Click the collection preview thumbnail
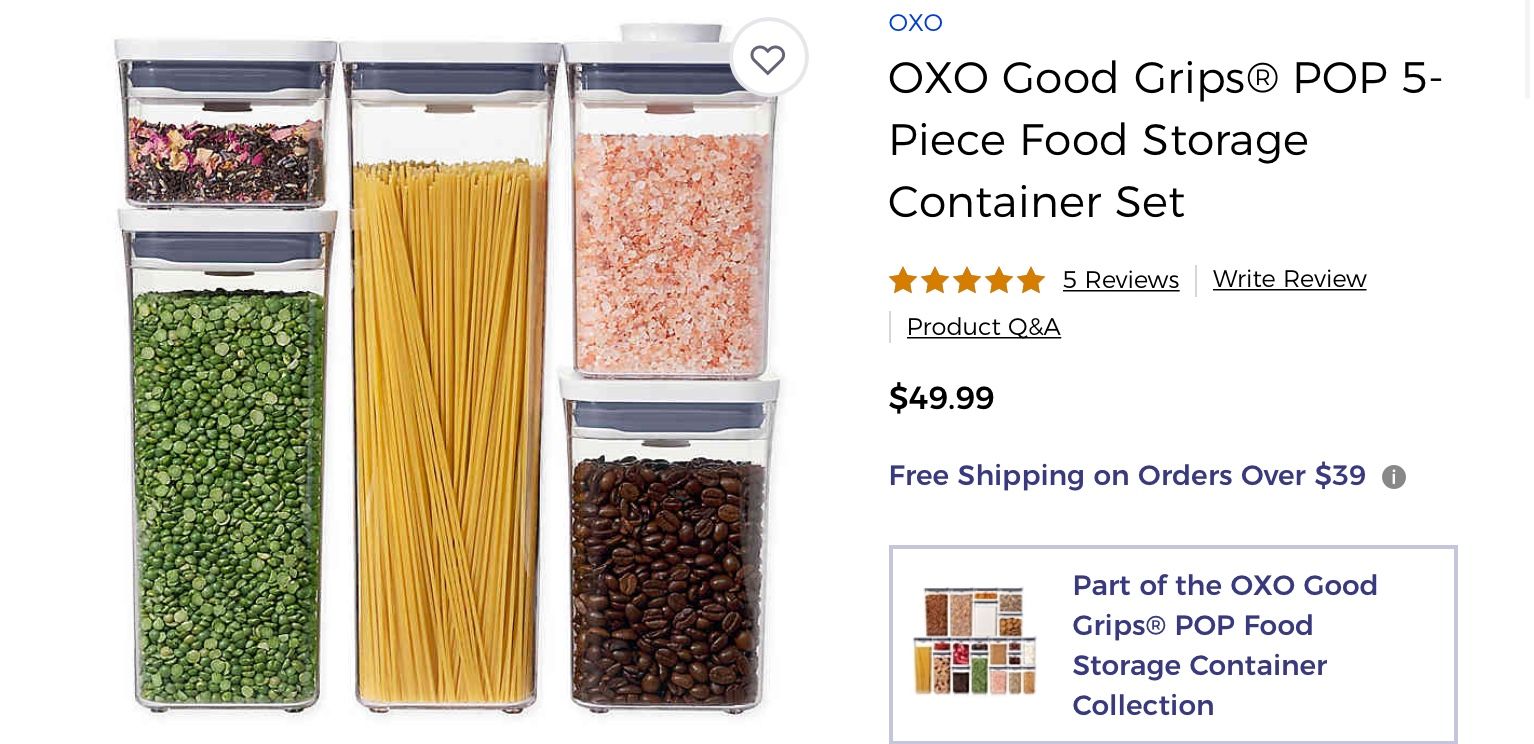Image resolution: width=1534 pixels, height=744 pixels. [x=974, y=640]
